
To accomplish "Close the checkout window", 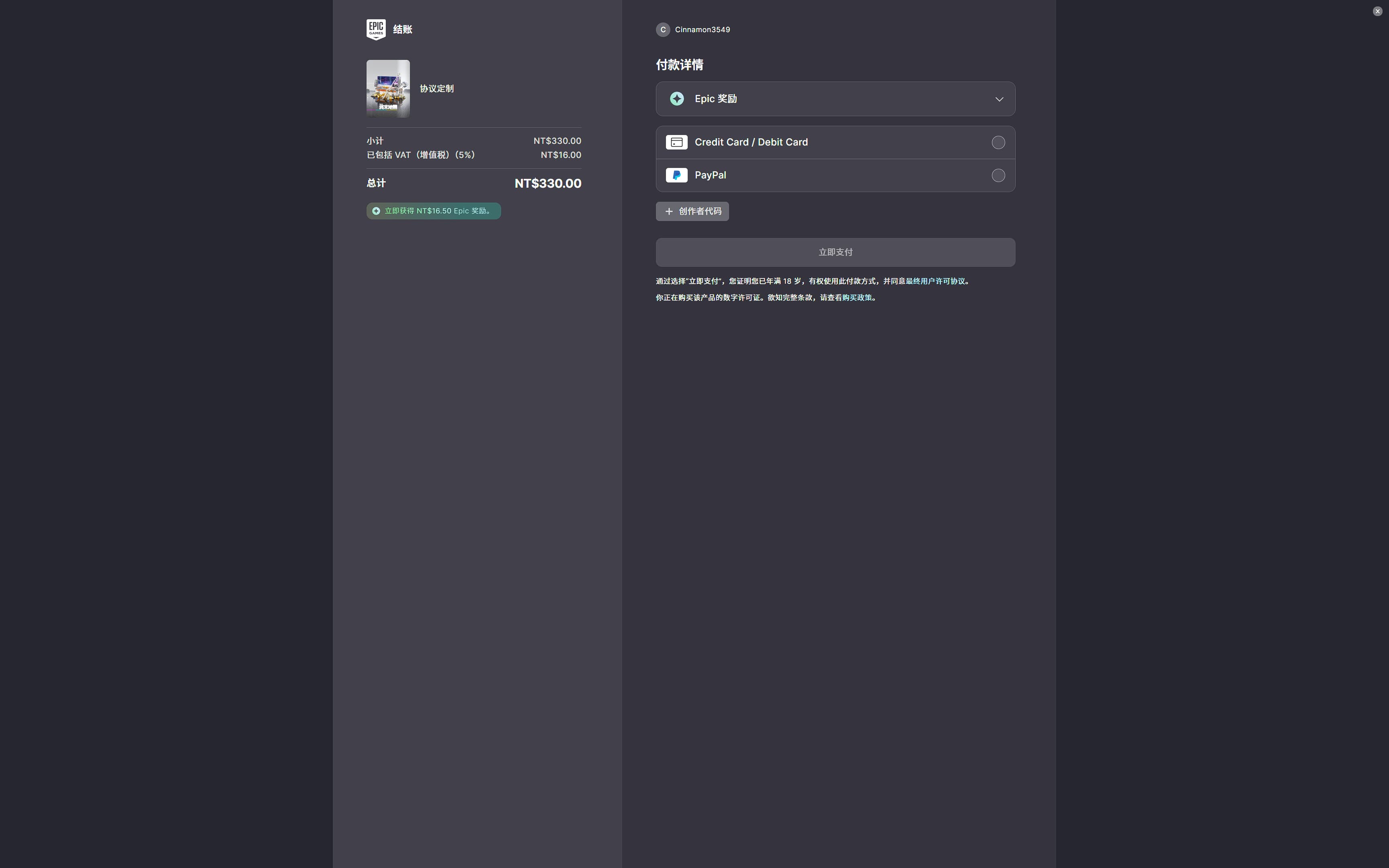I will [x=1377, y=12].
